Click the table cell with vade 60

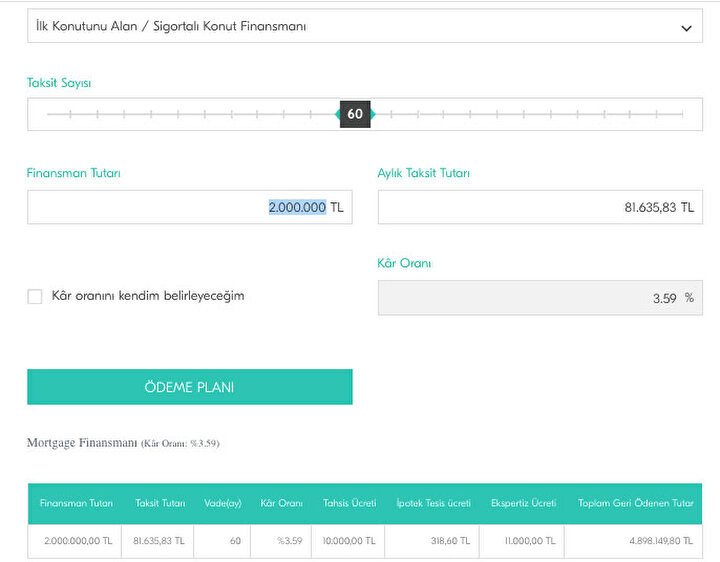tap(222, 541)
